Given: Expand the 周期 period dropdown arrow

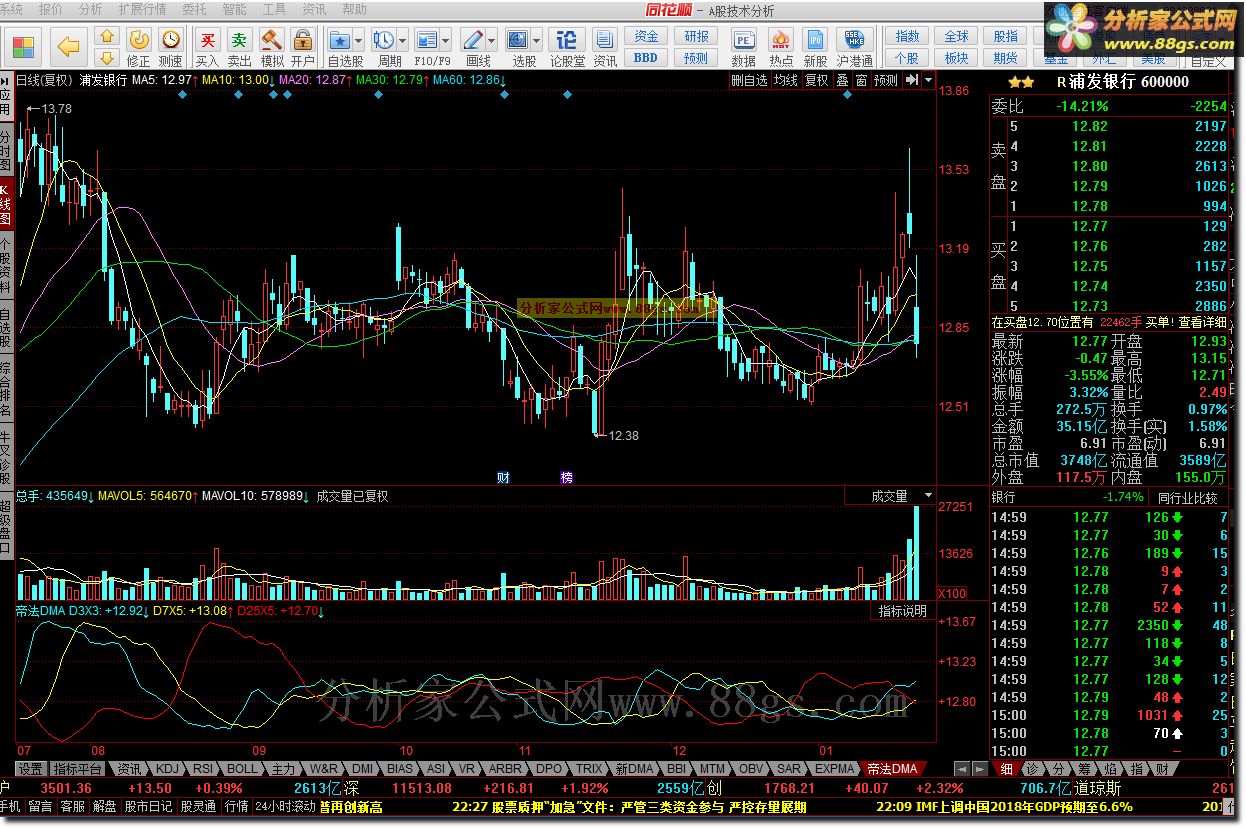Looking at the screenshot, I should [x=402, y=41].
